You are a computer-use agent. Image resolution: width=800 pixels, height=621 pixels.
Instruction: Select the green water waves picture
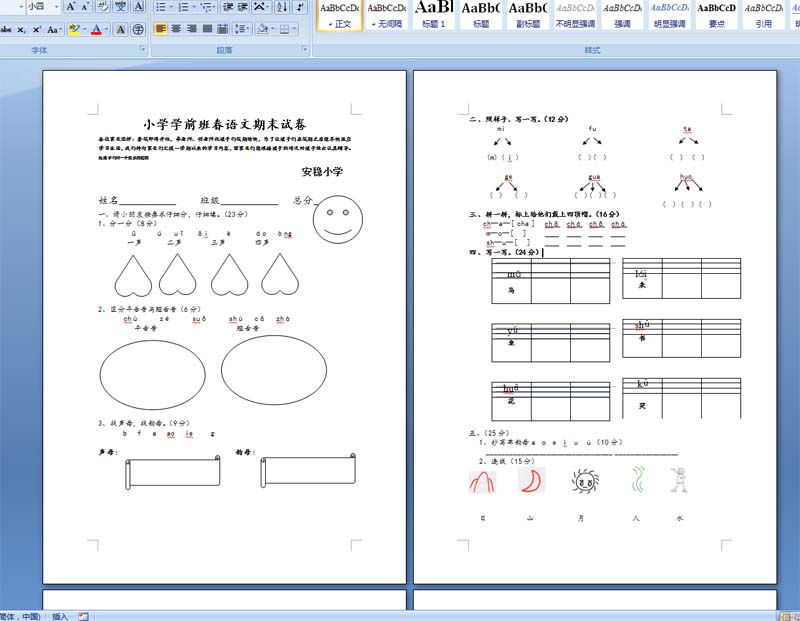(637, 480)
